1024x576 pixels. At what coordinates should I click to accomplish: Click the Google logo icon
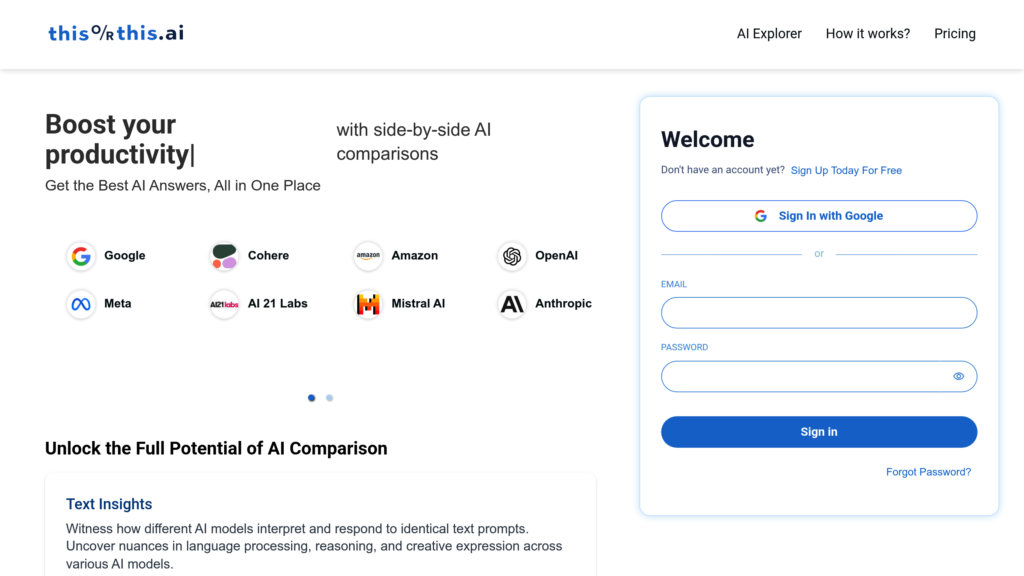[x=81, y=256]
